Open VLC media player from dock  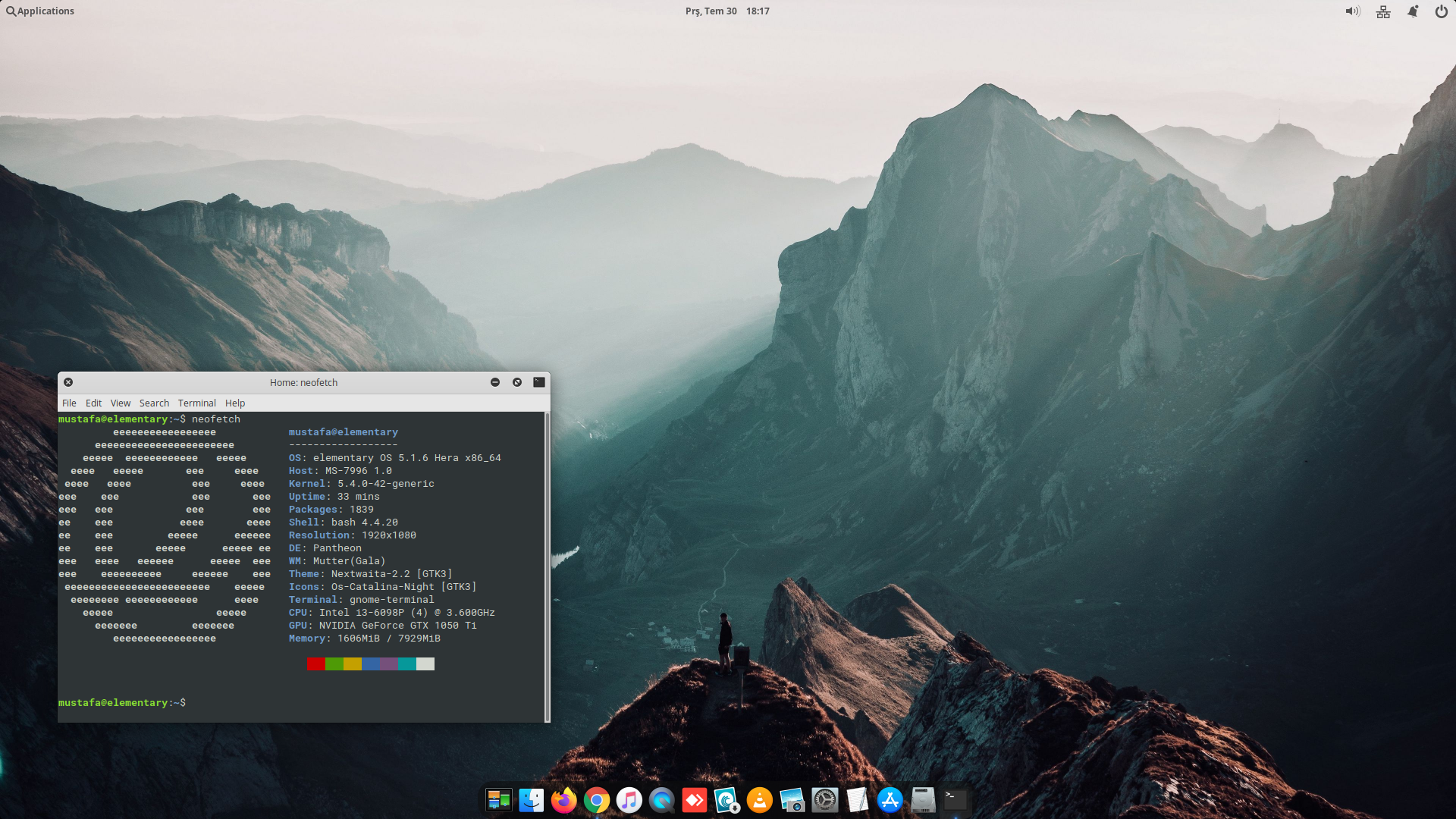tap(759, 800)
